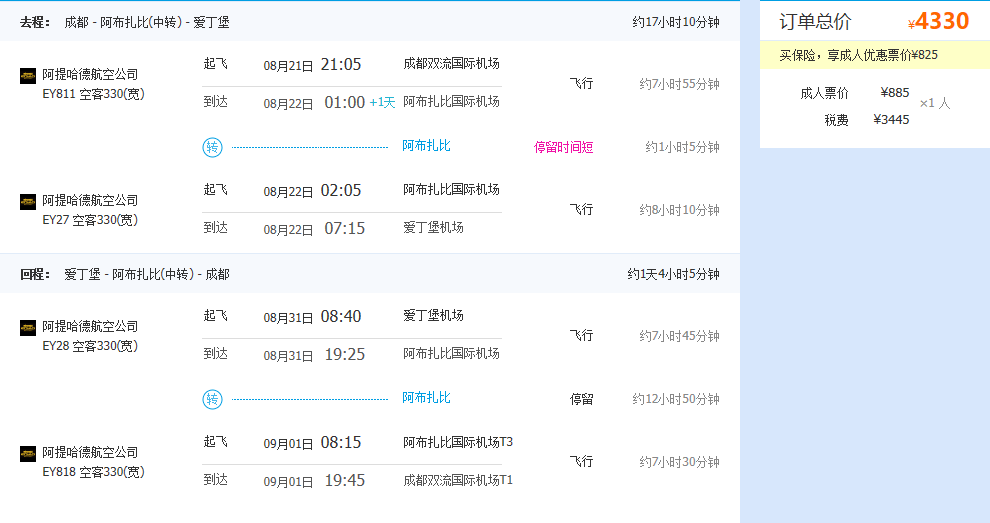Click the order total ¥4330 price
990x523 pixels.
pyautogui.click(x=938, y=21)
